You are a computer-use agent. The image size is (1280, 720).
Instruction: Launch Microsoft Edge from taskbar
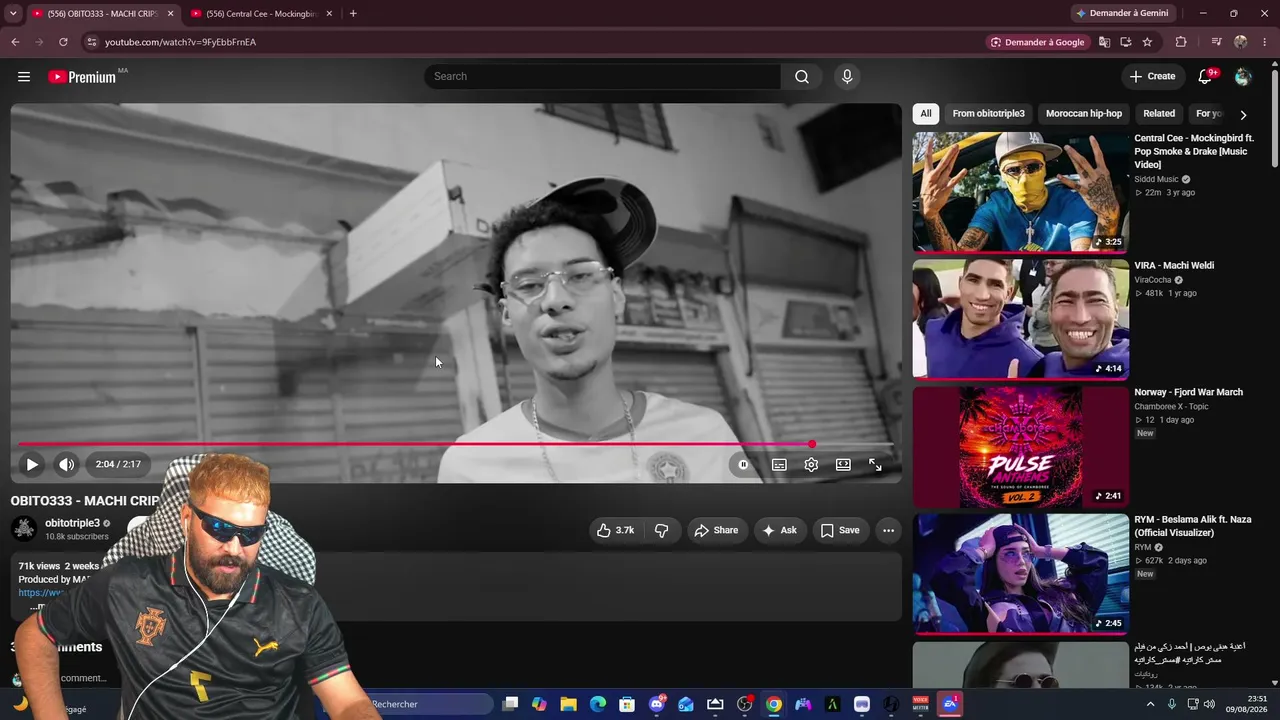point(598,704)
